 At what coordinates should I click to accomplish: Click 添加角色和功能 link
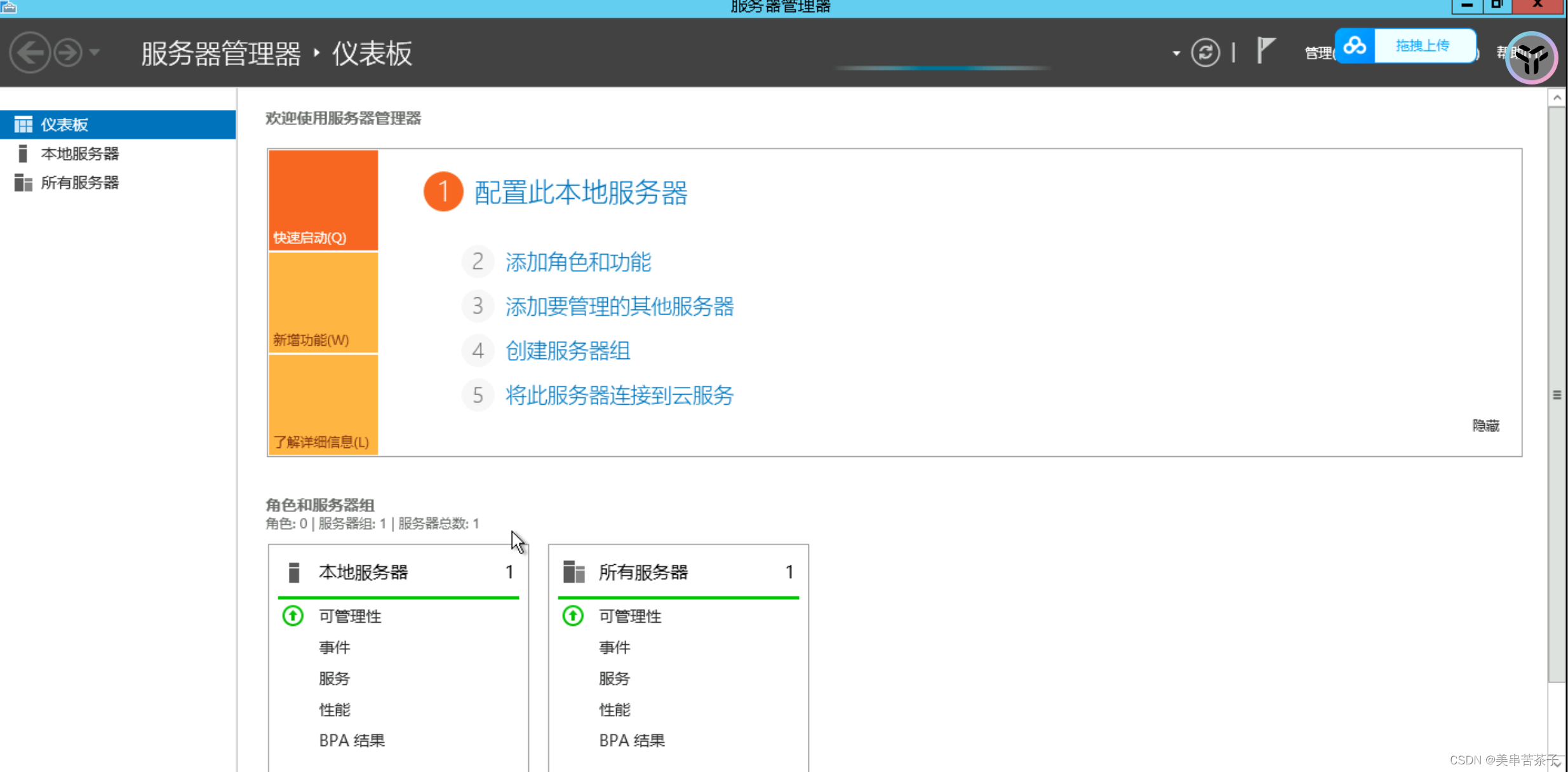pos(578,262)
